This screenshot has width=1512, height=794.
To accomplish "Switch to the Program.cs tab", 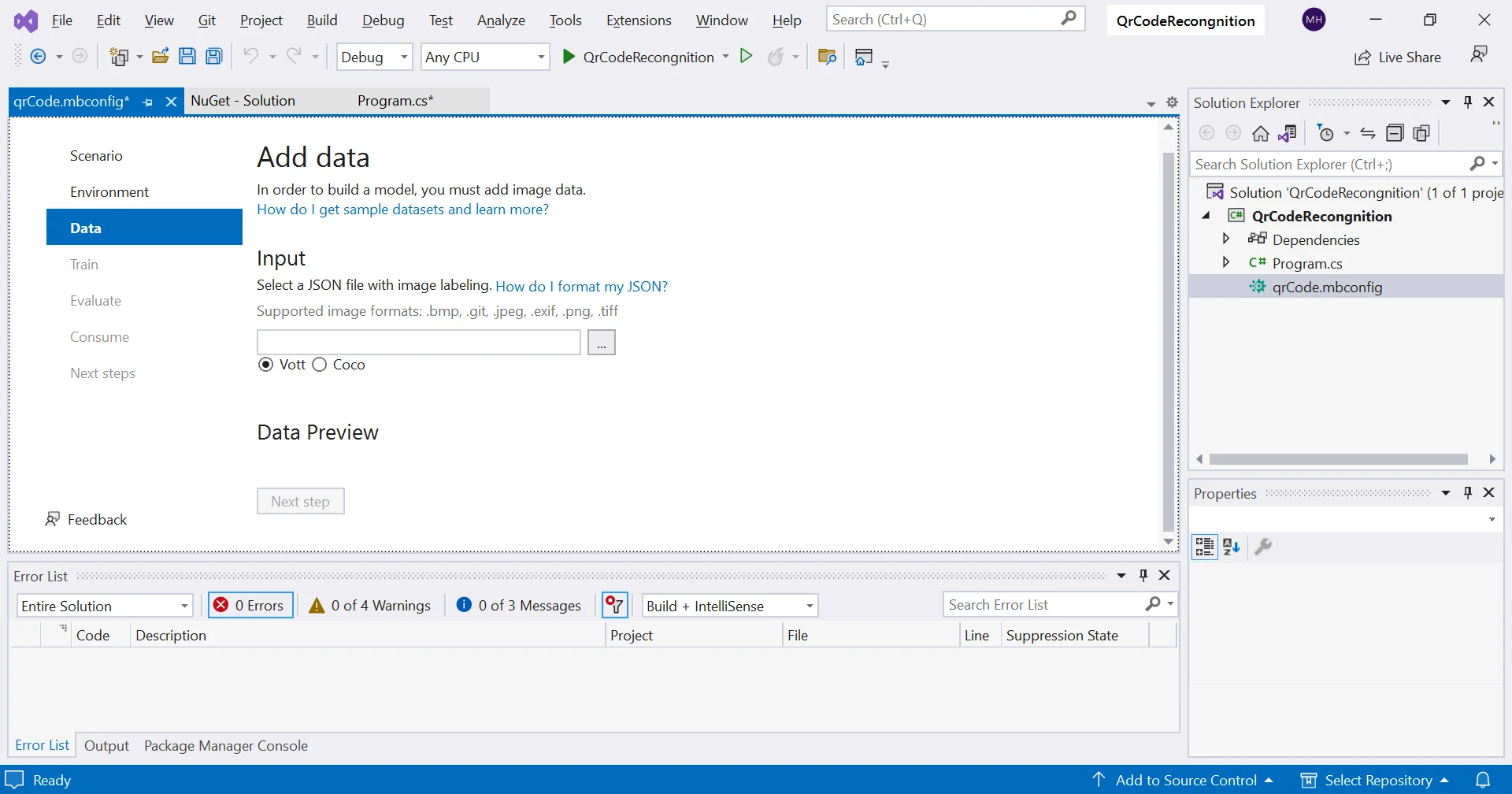I will [395, 101].
